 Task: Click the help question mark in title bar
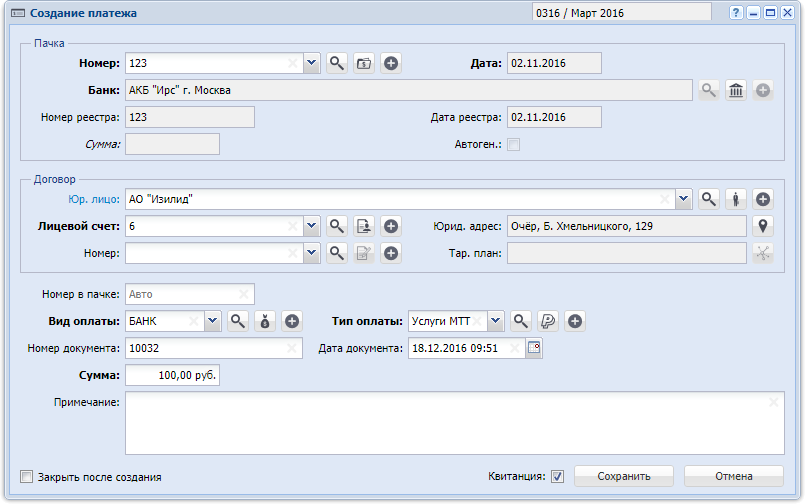736,13
